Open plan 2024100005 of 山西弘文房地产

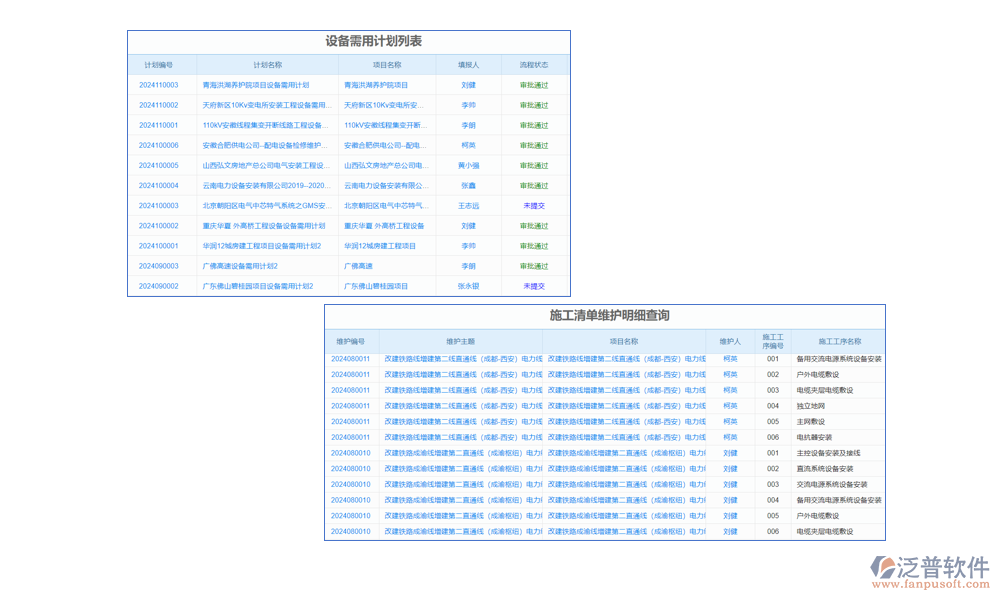(158, 164)
